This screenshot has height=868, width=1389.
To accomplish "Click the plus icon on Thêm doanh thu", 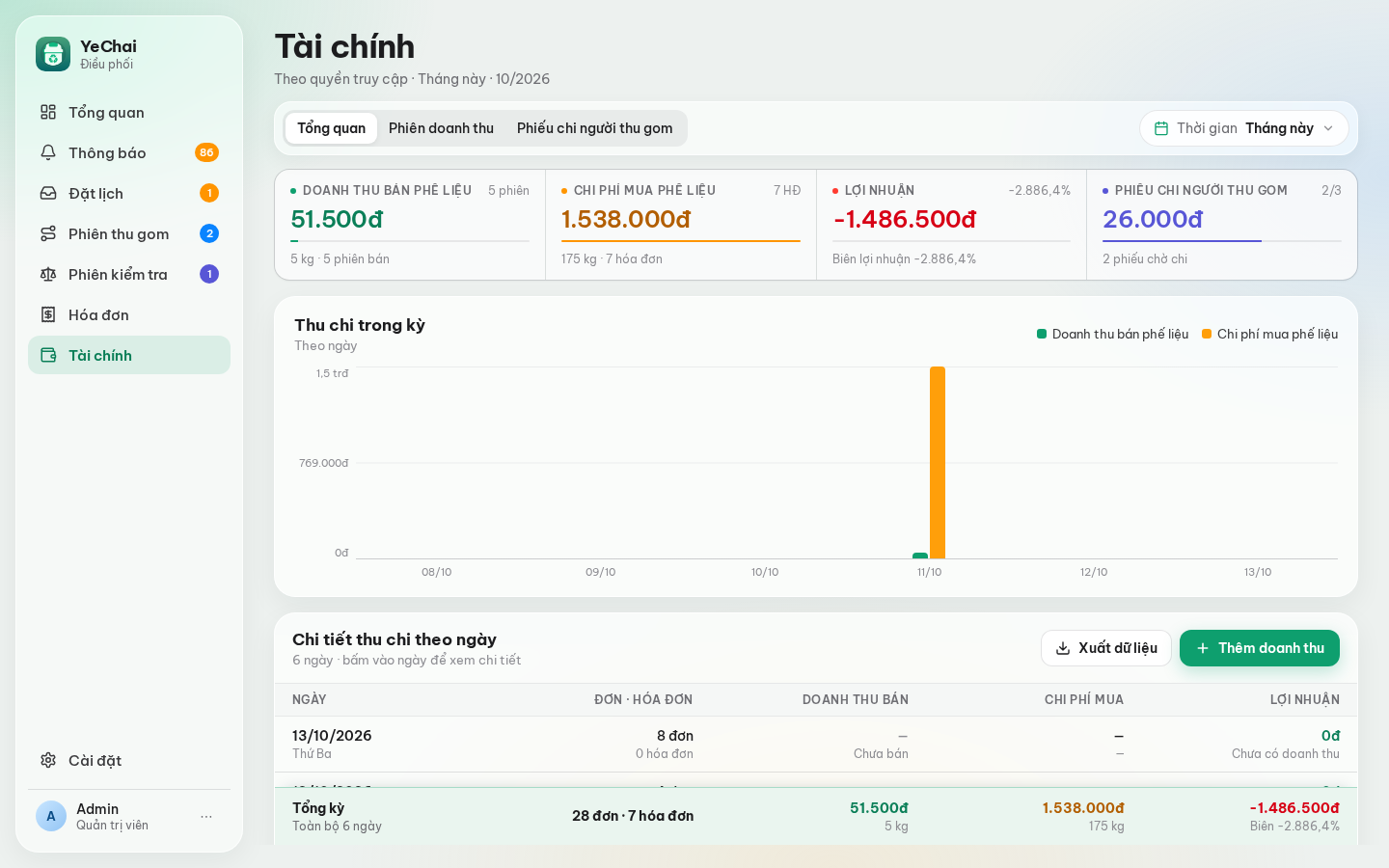I will coord(1203,648).
